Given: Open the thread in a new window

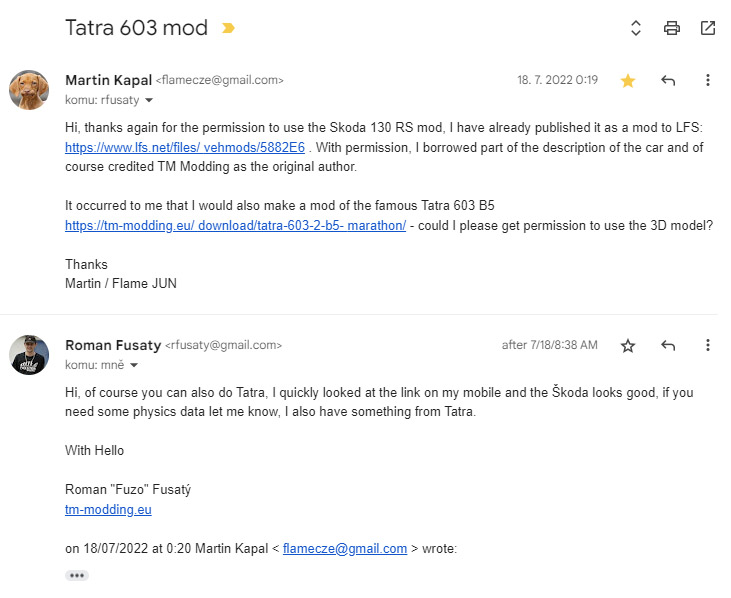Looking at the screenshot, I should [708, 28].
